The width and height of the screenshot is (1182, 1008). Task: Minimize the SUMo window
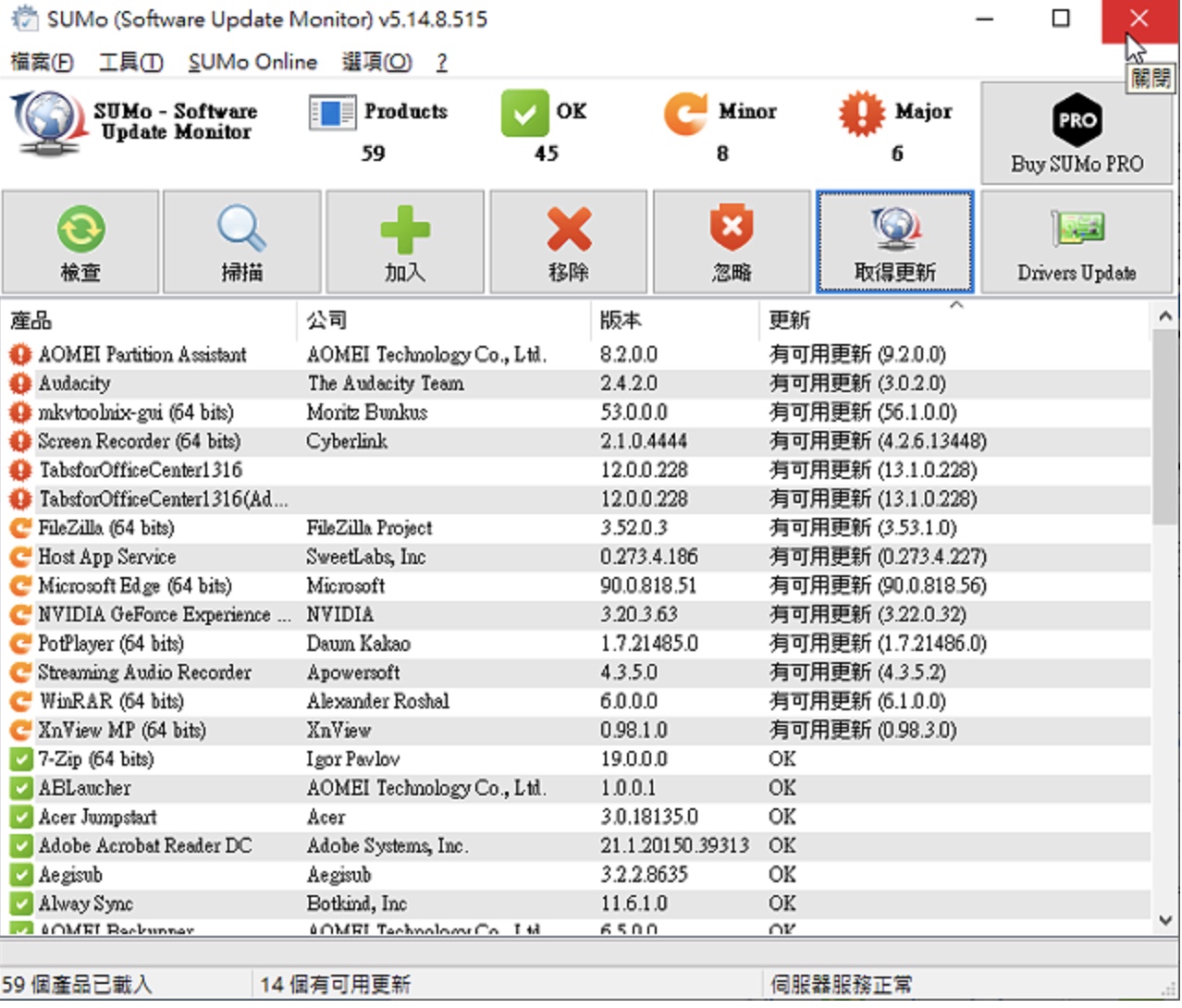click(985, 19)
